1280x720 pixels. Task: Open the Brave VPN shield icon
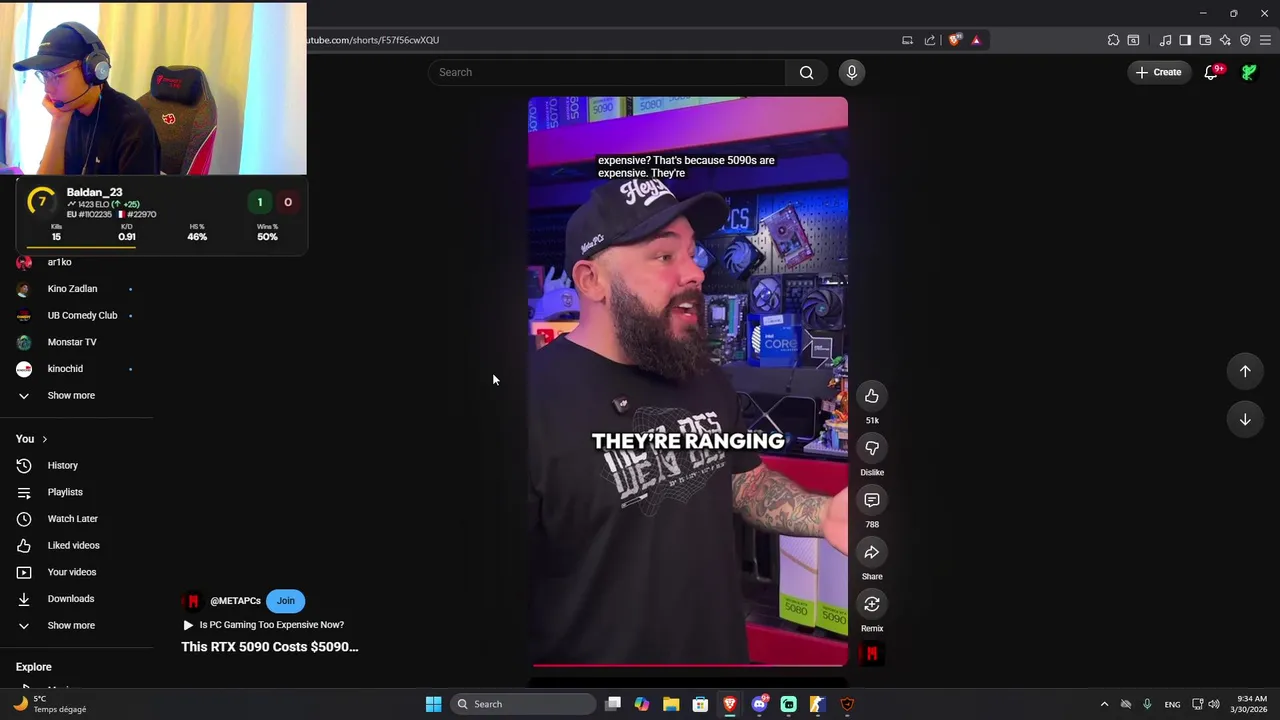1245,40
